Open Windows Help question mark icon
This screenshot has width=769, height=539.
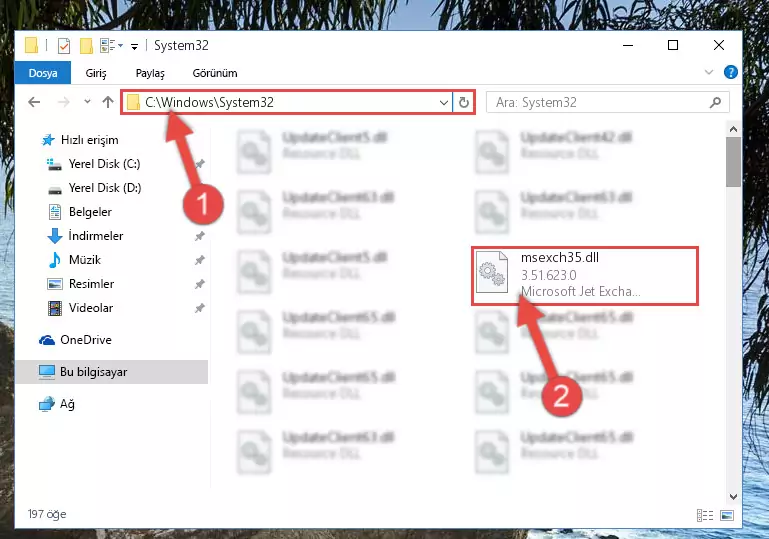tap(730, 72)
